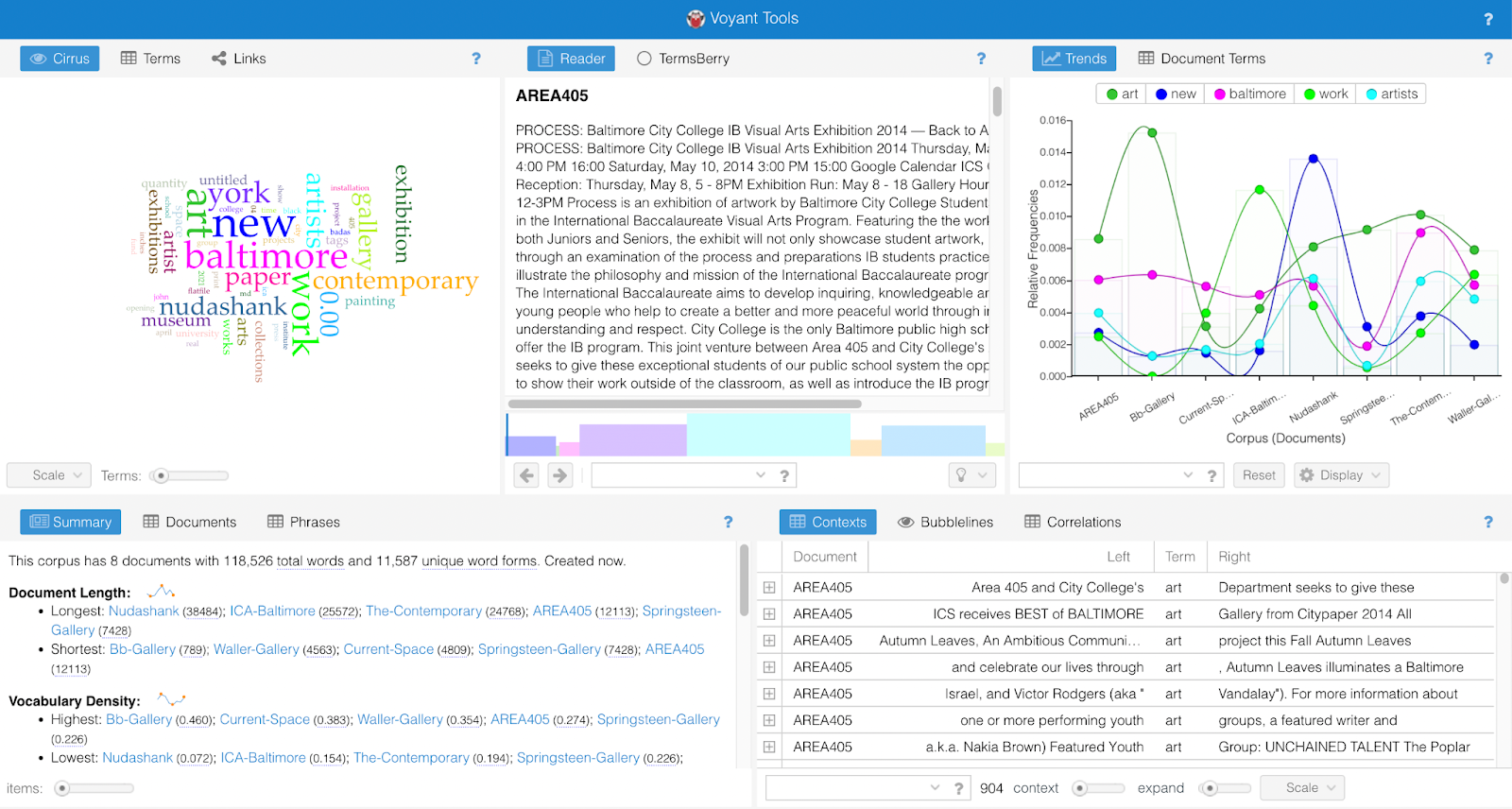Open the Display dropdown in Trends

(1341, 475)
